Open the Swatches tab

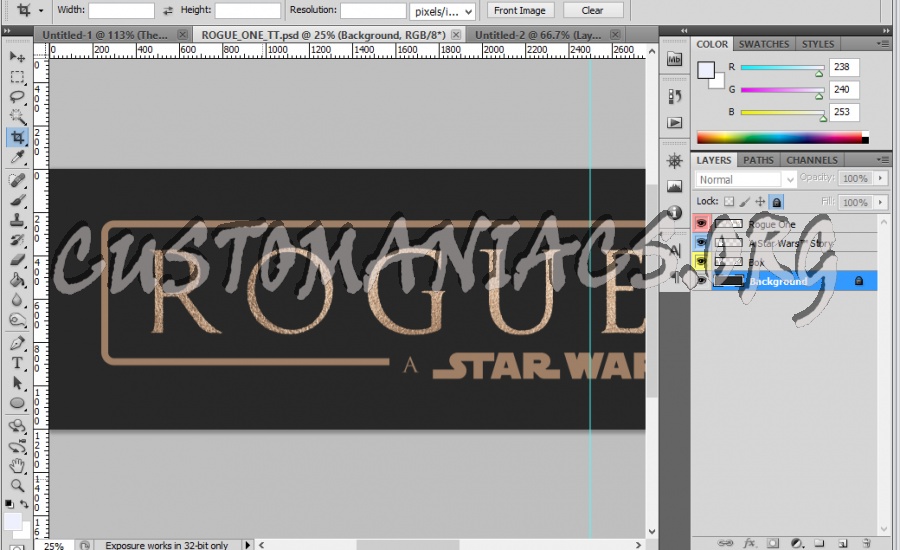pyautogui.click(x=763, y=44)
